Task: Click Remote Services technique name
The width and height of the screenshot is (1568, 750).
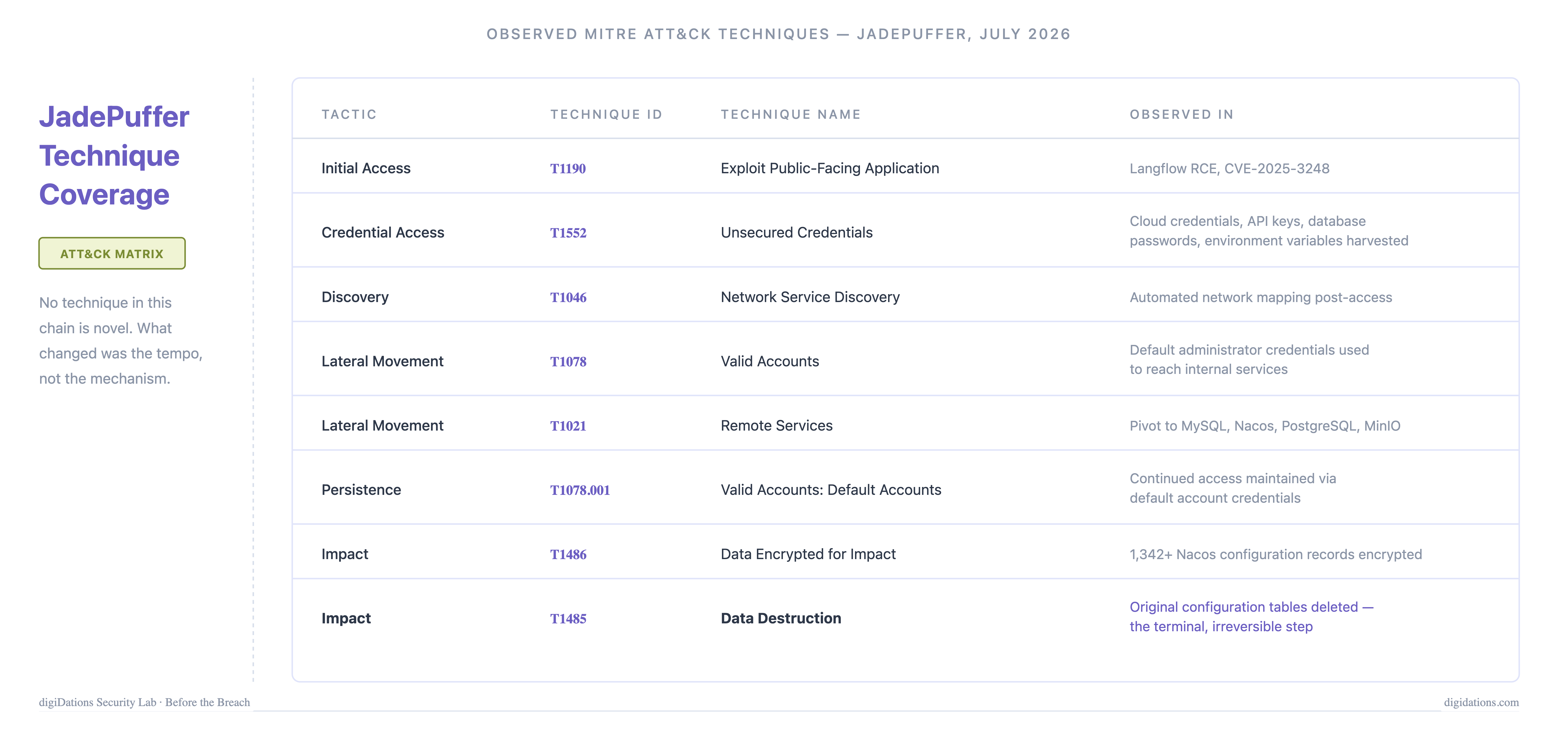Action: pyautogui.click(x=777, y=425)
